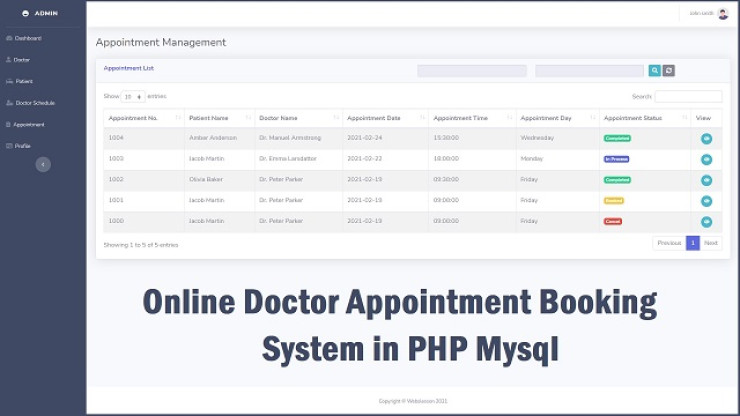
Task: View appointment 1004 with eye icon
Action: 706,138
